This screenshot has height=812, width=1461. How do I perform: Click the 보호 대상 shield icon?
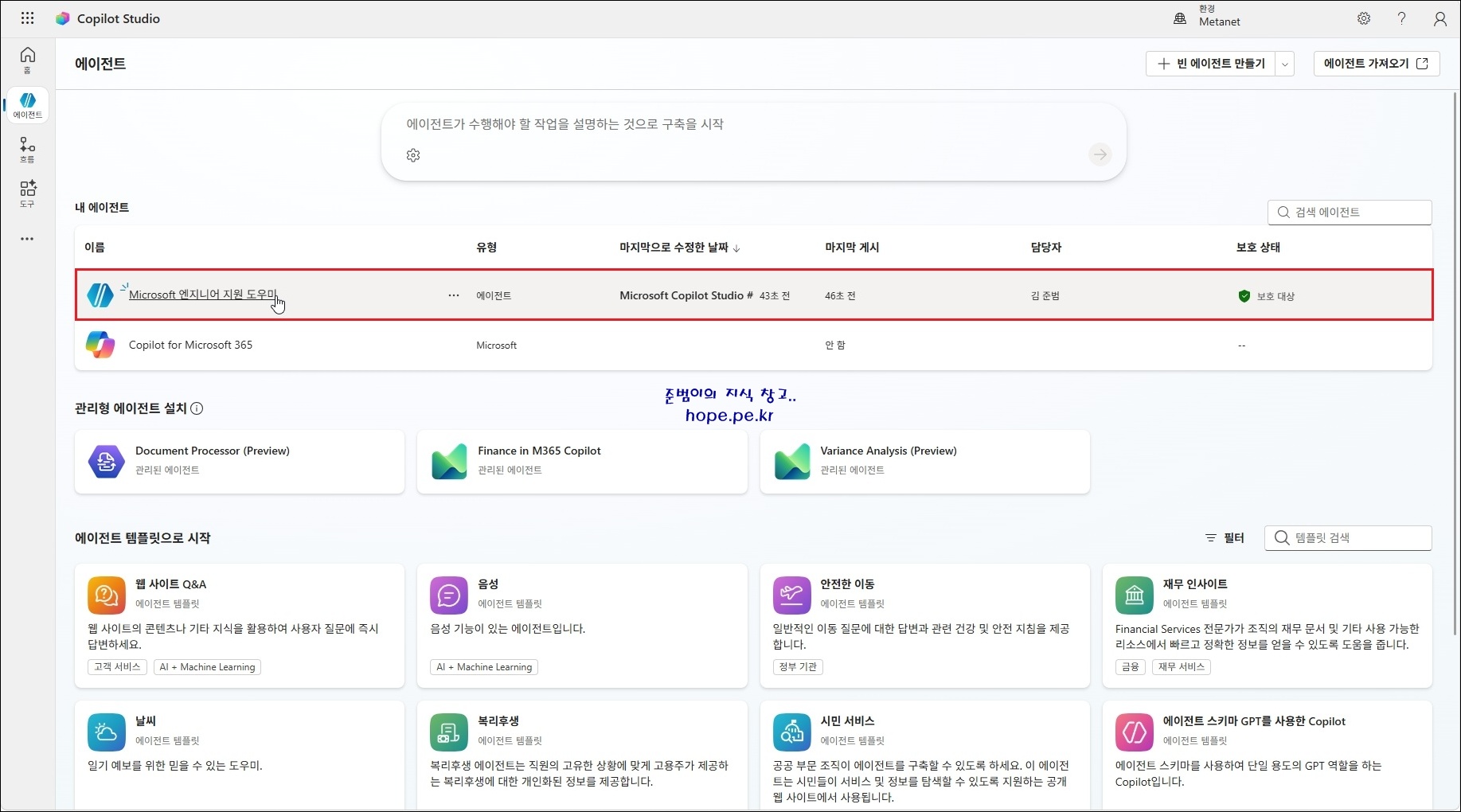pos(1244,296)
